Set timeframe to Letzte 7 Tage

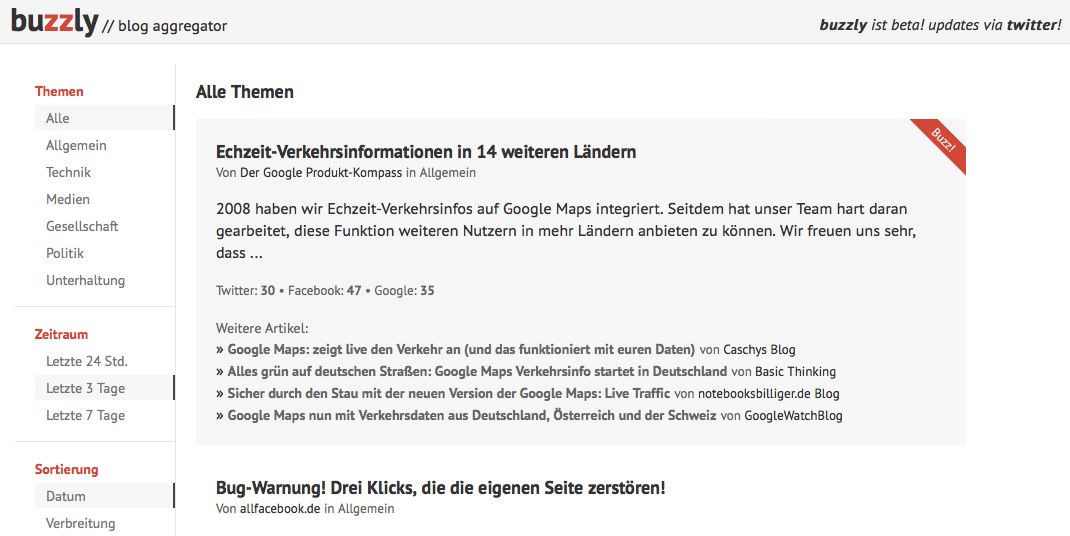tap(104, 415)
